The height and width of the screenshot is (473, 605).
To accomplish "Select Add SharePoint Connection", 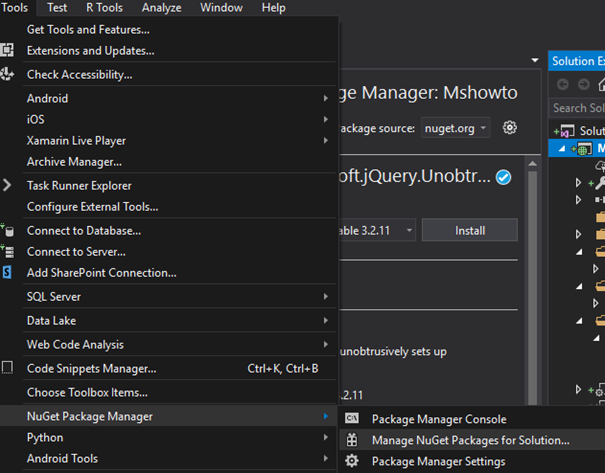I will pos(169,273).
